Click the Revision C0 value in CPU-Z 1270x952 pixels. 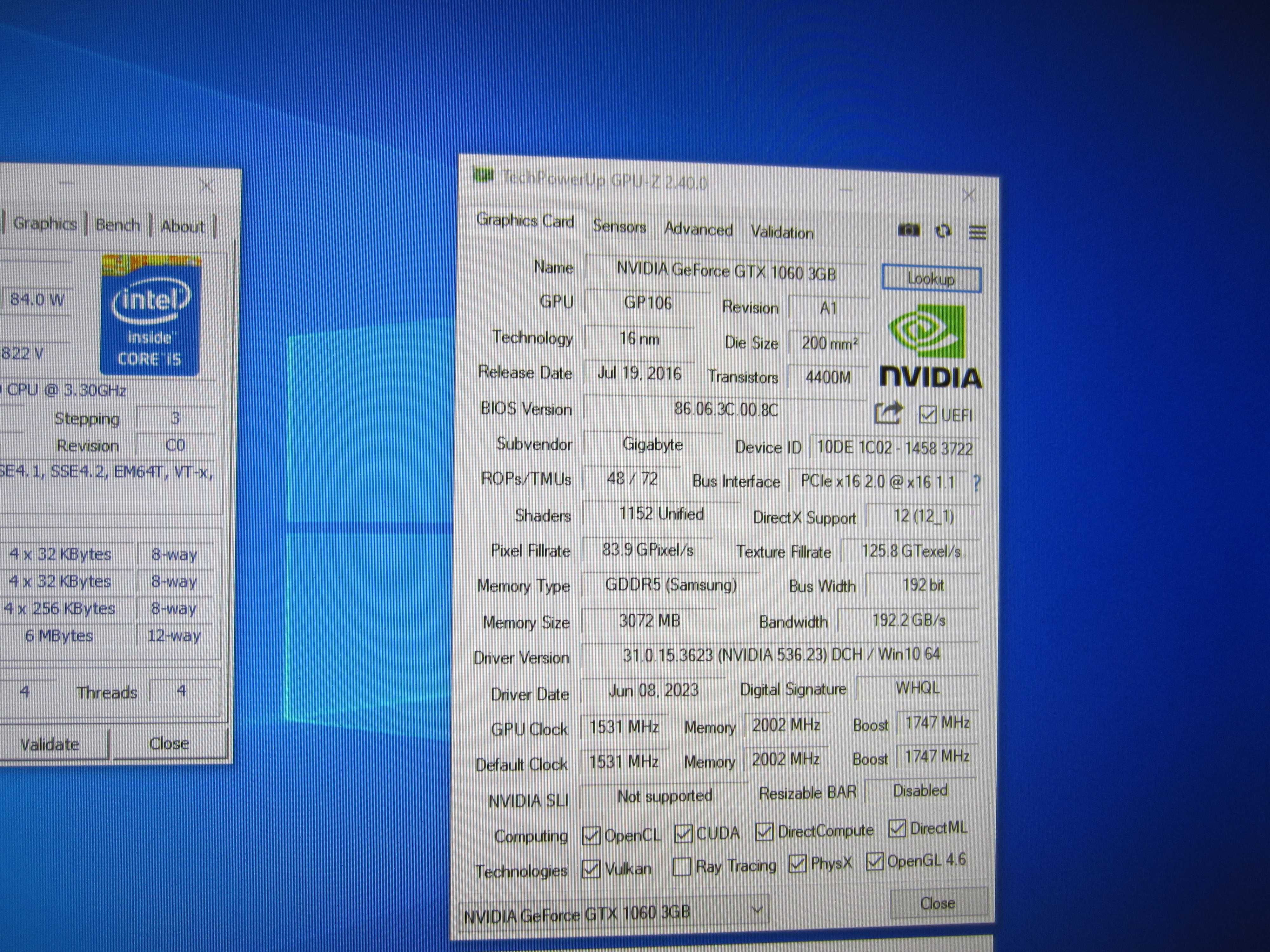(x=175, y=445)
